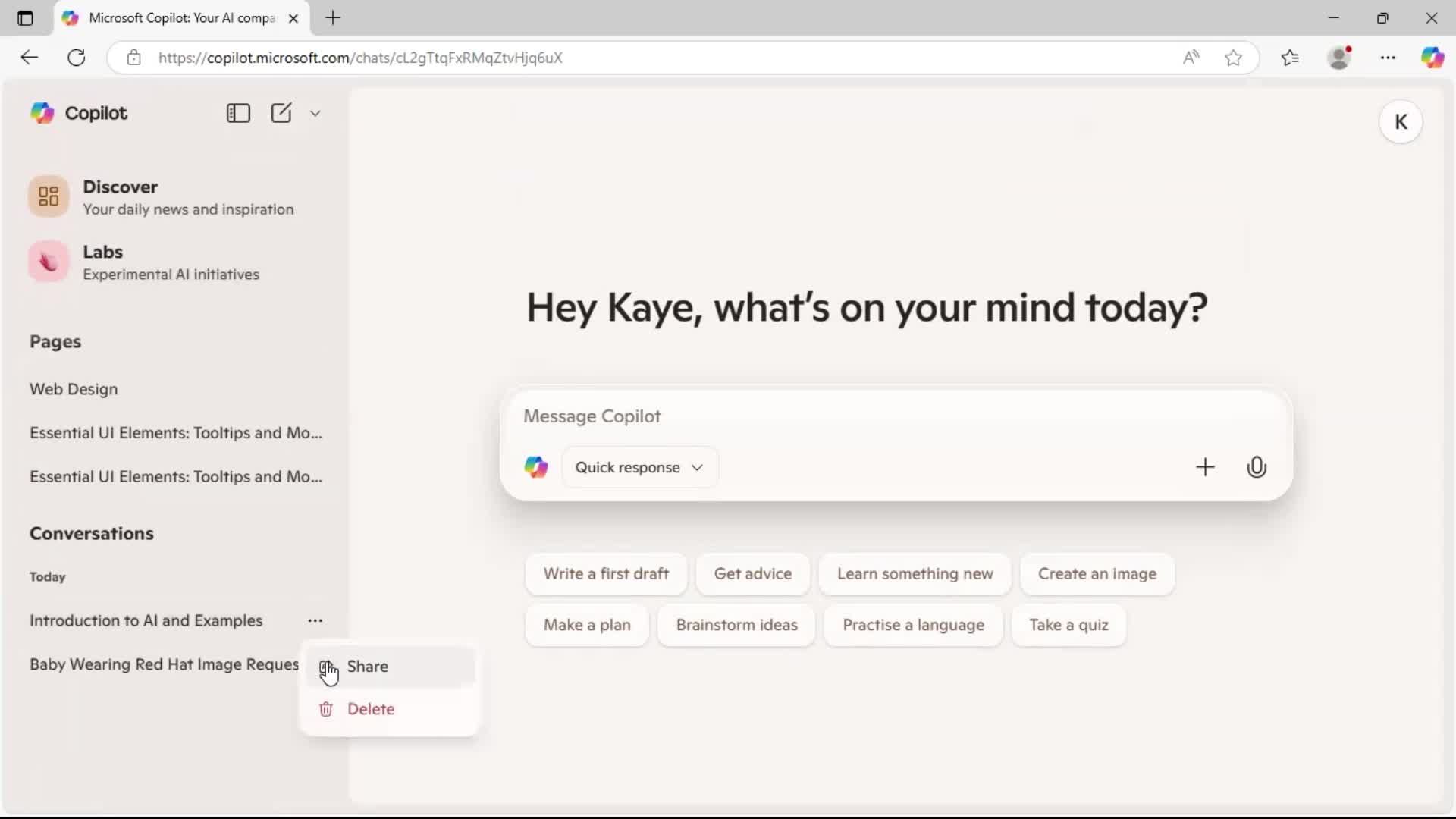Click the plus attach icon in message box
The height and width of the screenshot is (819, 1456).
[1205, 467]
